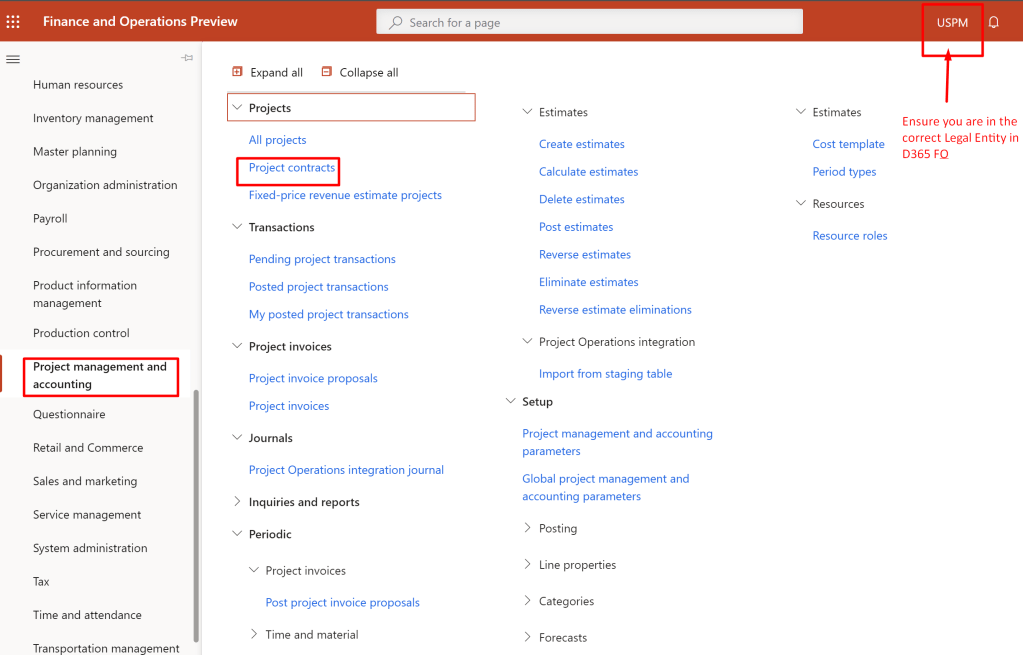Open Pending project transactions

tap(322, 259)
